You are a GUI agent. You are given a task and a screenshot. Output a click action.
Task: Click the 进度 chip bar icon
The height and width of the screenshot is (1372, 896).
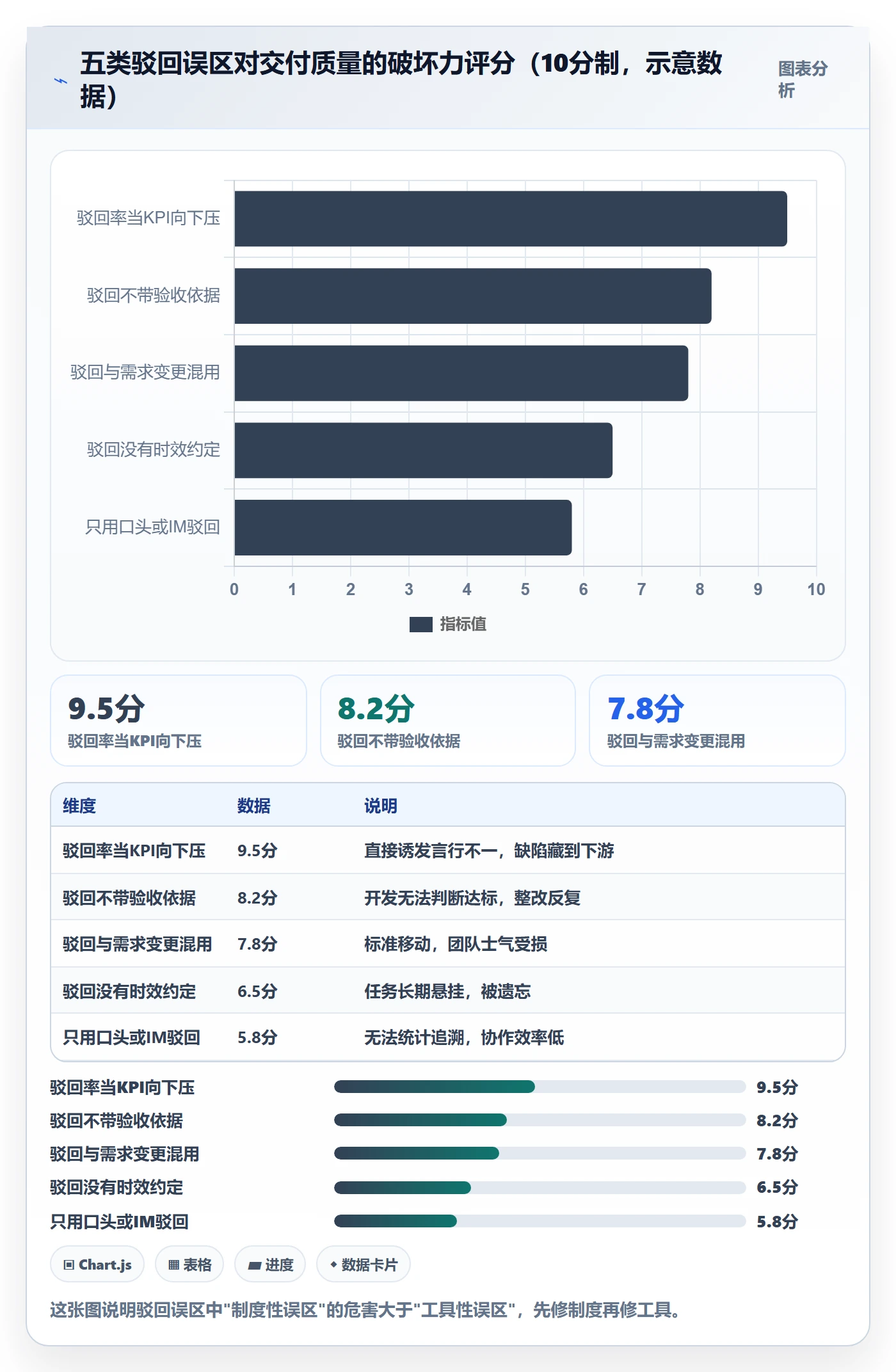(254, 1265)
